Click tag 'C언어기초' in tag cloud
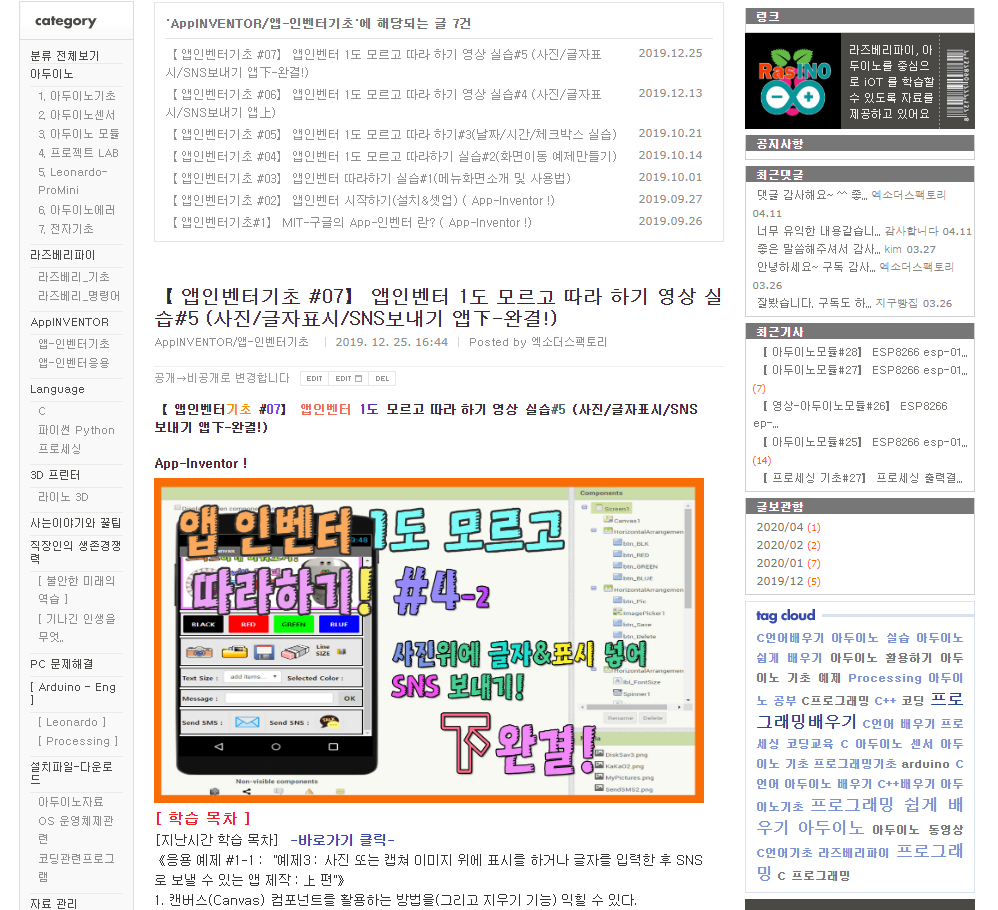 tap(784, 853)
